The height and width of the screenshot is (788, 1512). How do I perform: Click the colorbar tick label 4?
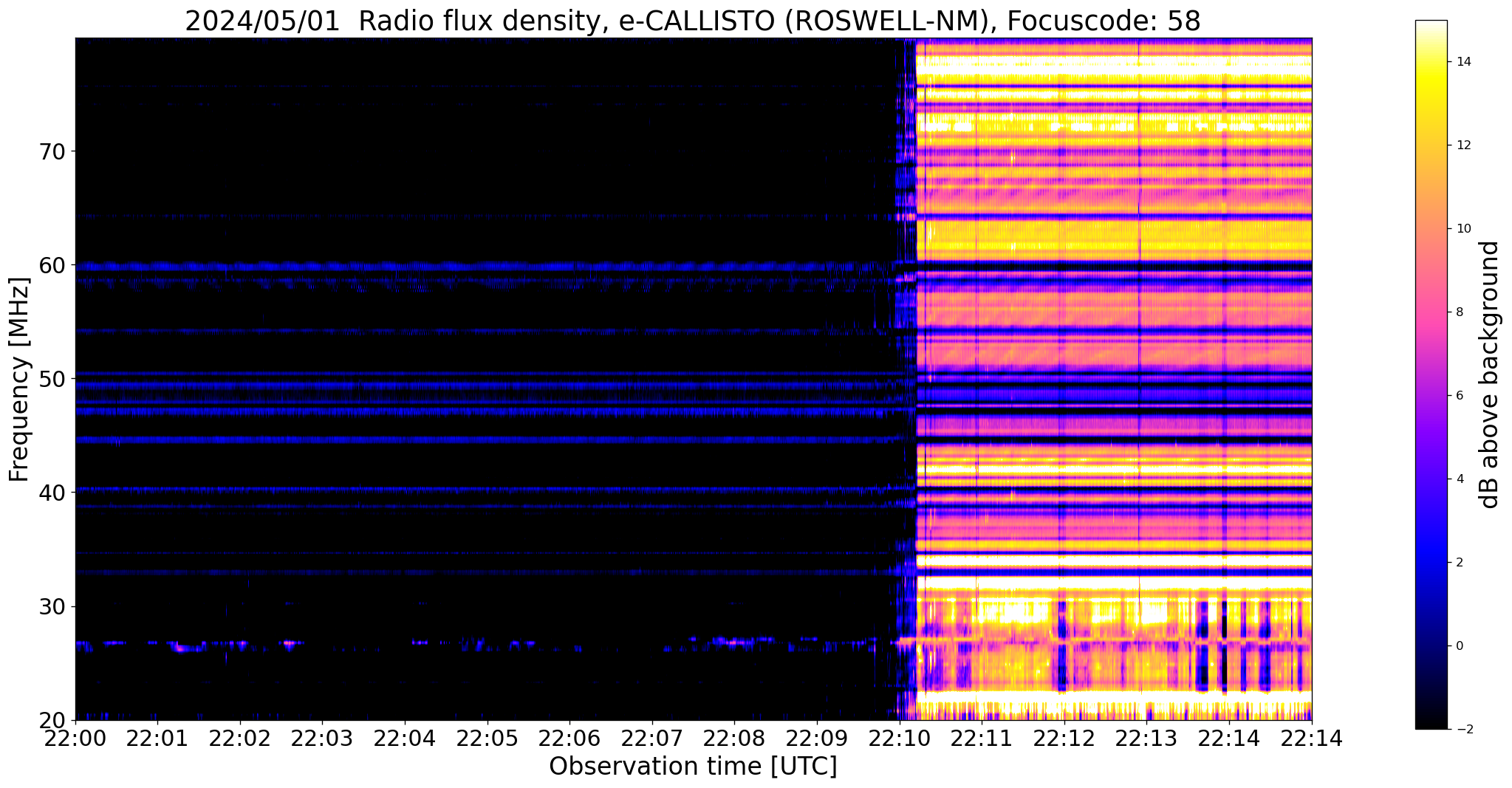[1459, 479]
